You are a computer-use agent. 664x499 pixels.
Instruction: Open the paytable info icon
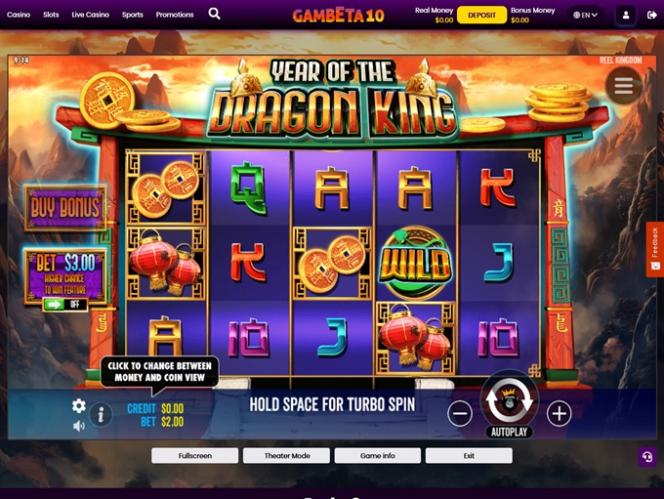(x=101, y=414)
